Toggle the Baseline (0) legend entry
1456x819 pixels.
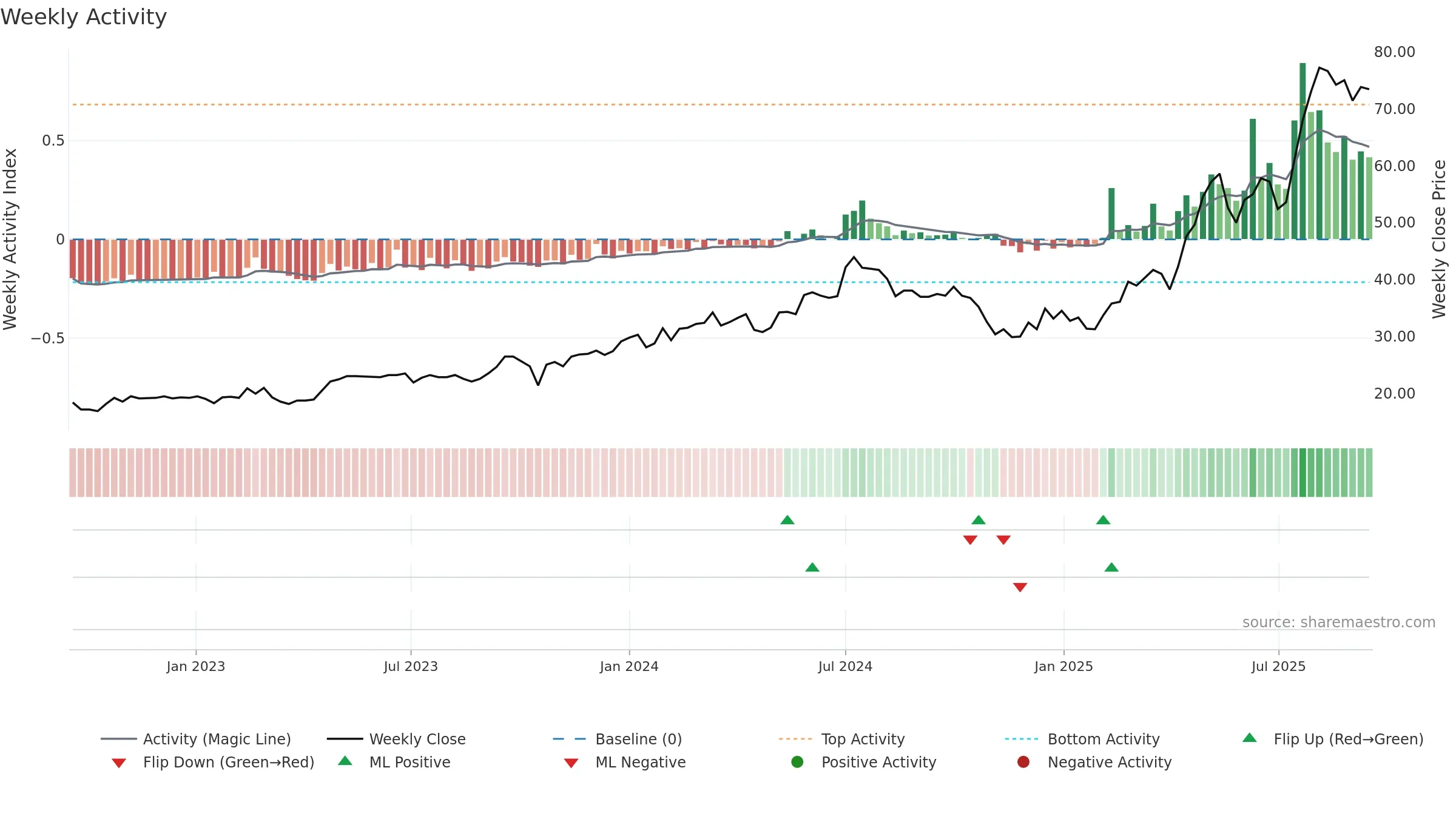[x=618, y=739]
